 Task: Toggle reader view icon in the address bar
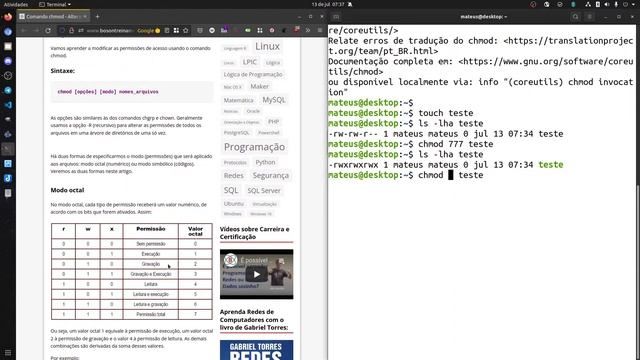click(167, 30)
